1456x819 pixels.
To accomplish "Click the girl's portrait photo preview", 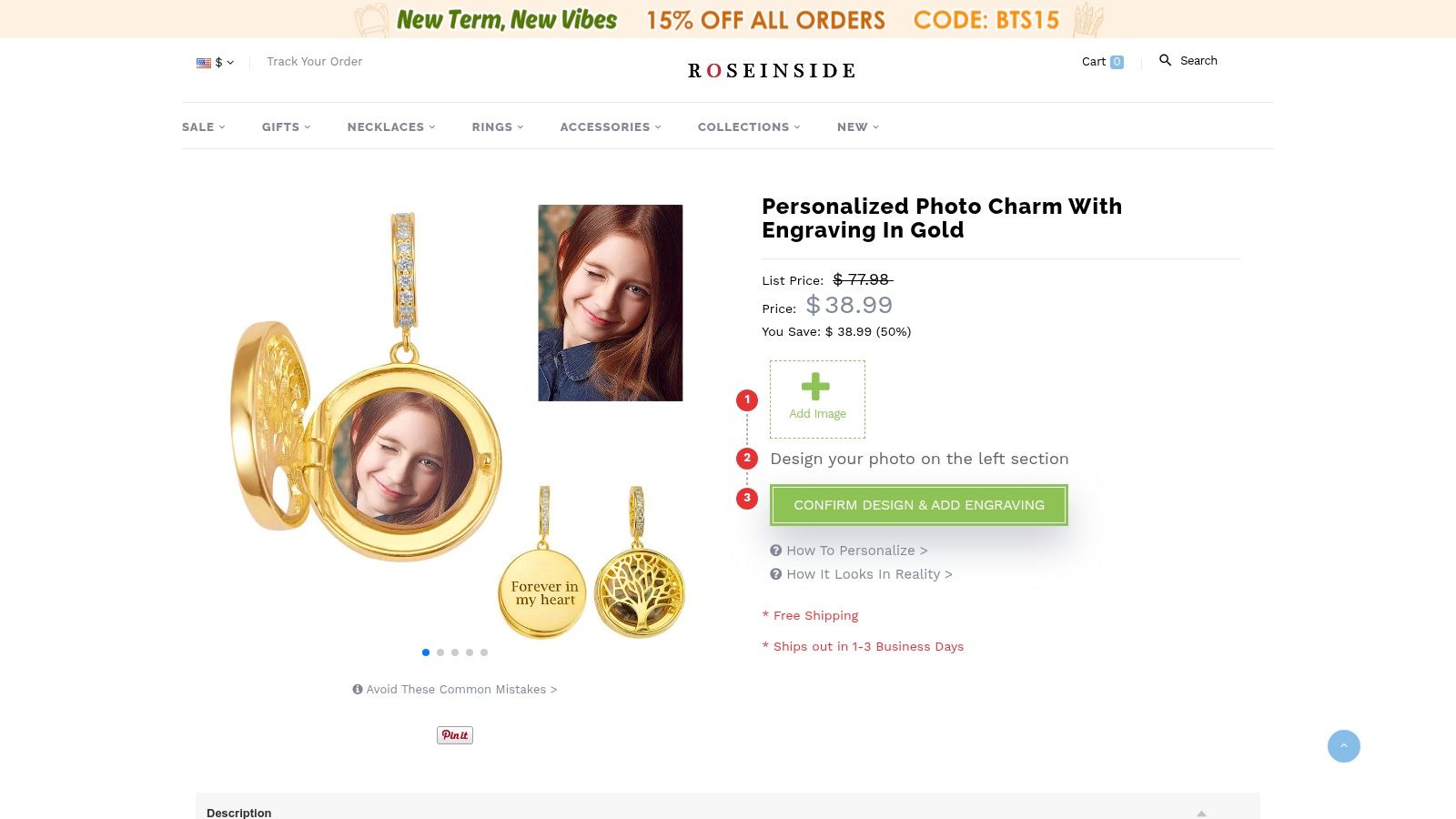I will (x=610, y=302).
